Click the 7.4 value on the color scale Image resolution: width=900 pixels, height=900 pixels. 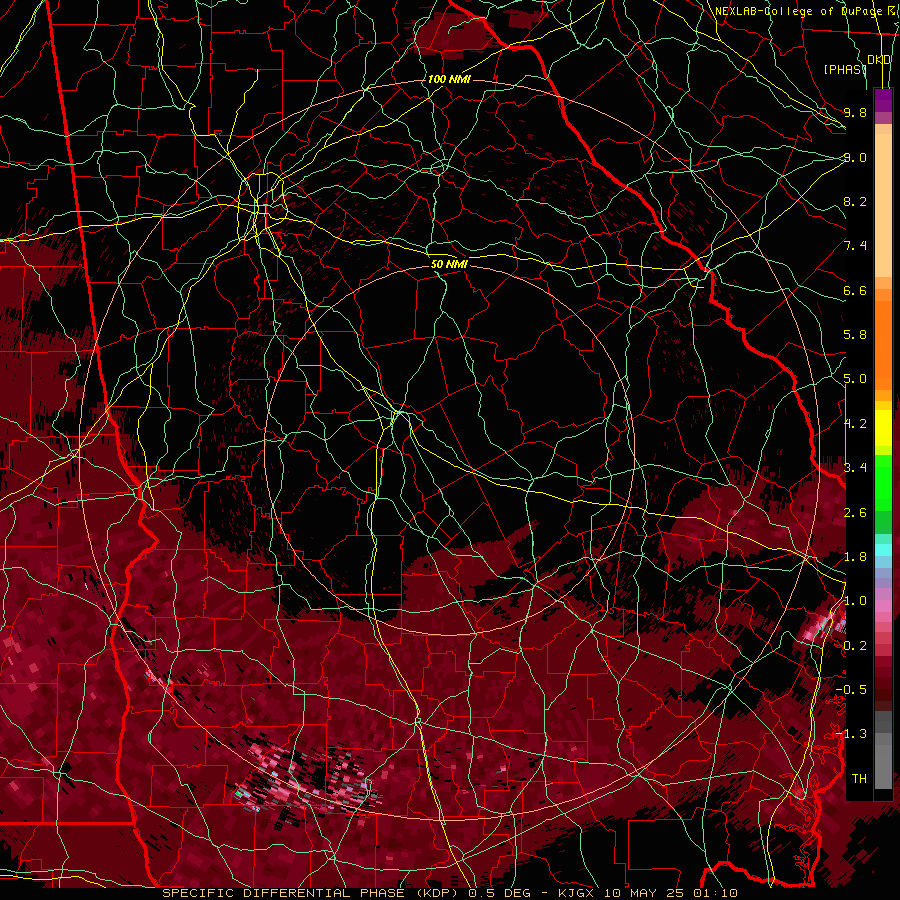click(855, 246)
